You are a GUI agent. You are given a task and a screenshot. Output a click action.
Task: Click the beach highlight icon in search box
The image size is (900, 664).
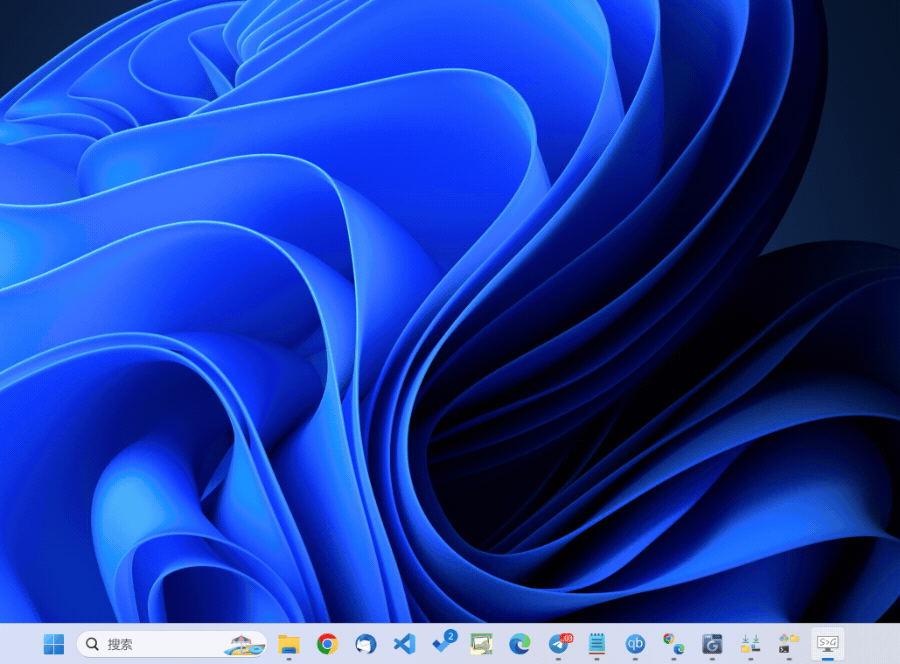[x=245, y=644]
